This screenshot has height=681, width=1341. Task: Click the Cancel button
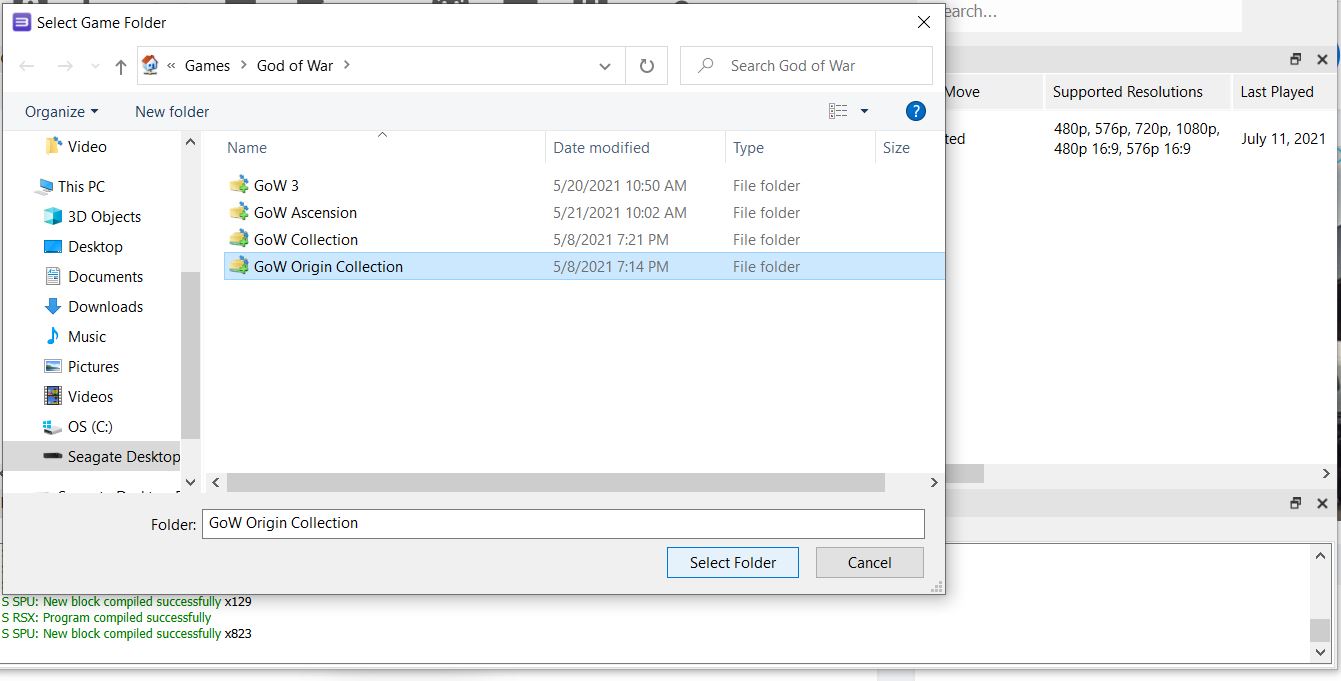point(869,562)
